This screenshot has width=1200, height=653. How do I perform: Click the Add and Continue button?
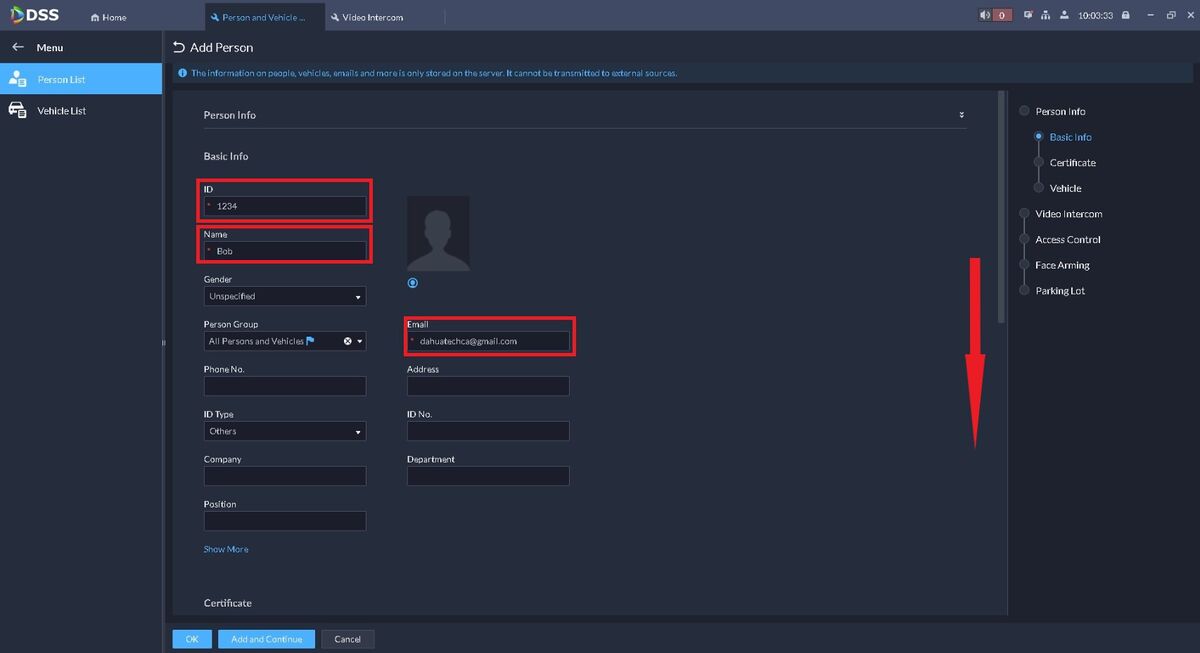(266, 639)
